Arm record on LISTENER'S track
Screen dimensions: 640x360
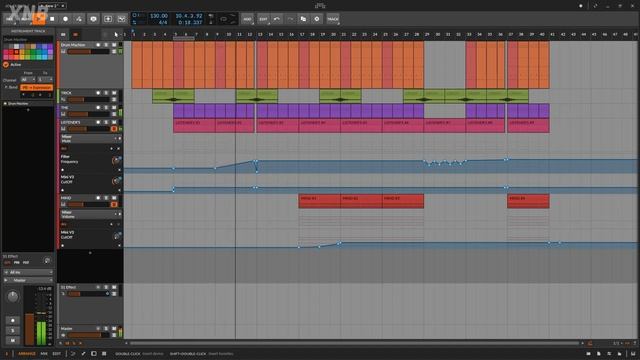tap(98, 122)
